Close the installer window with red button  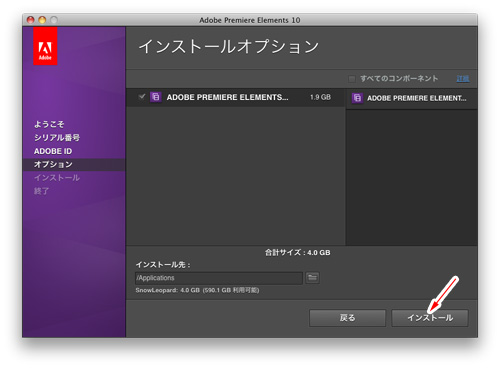pyautogui.click(x=31, y=20)
